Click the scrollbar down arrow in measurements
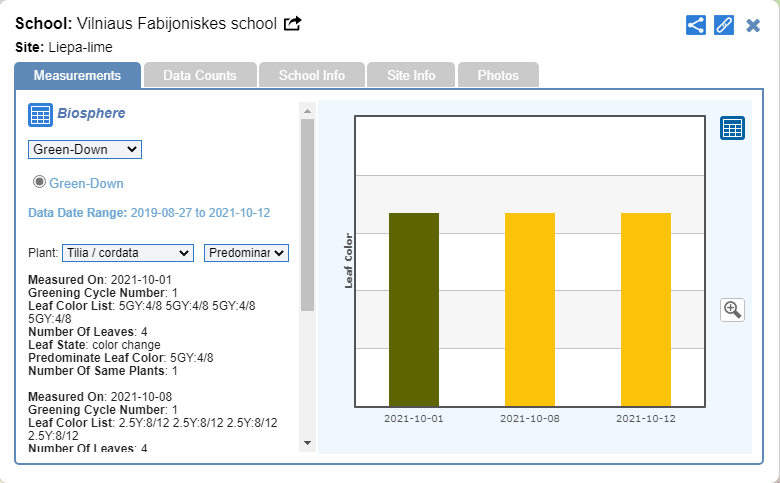Image resolution: width=780 pixels, height=483 pixels. click(307, 442)
